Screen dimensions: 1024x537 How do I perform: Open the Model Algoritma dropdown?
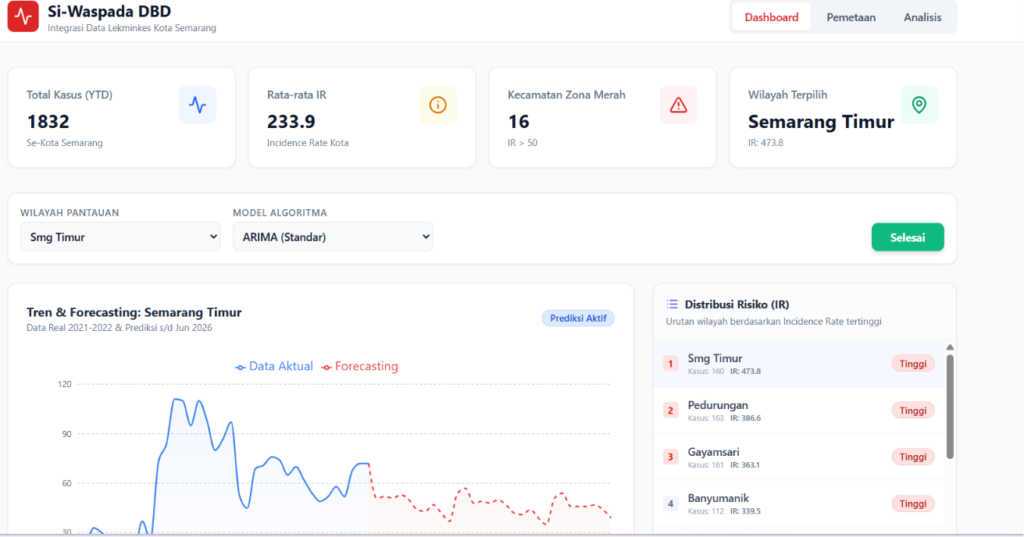(332, 236)
